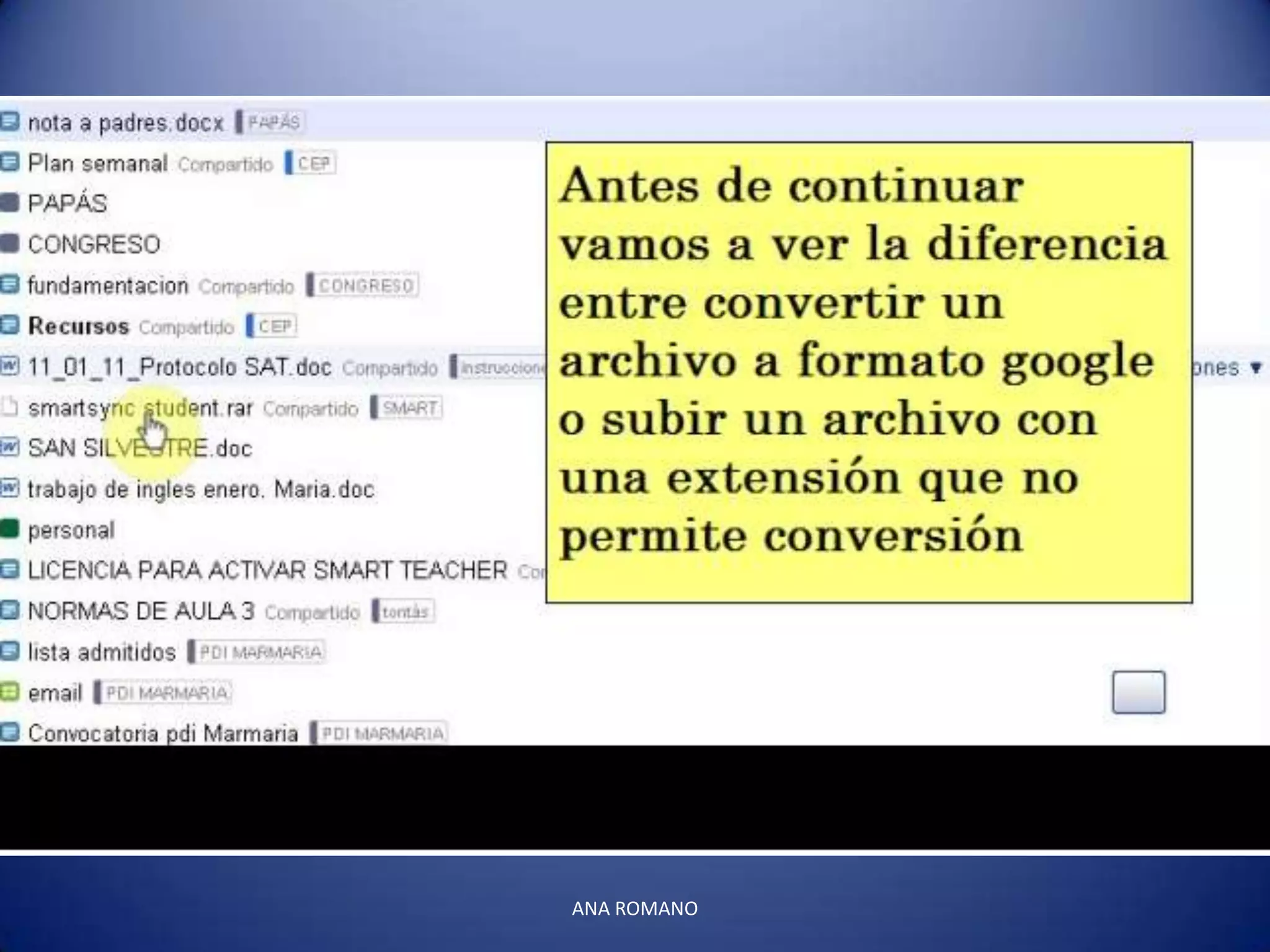1270x952 pixels.
Task: Click the yellow annotation note box
Action: coord(868,372)
